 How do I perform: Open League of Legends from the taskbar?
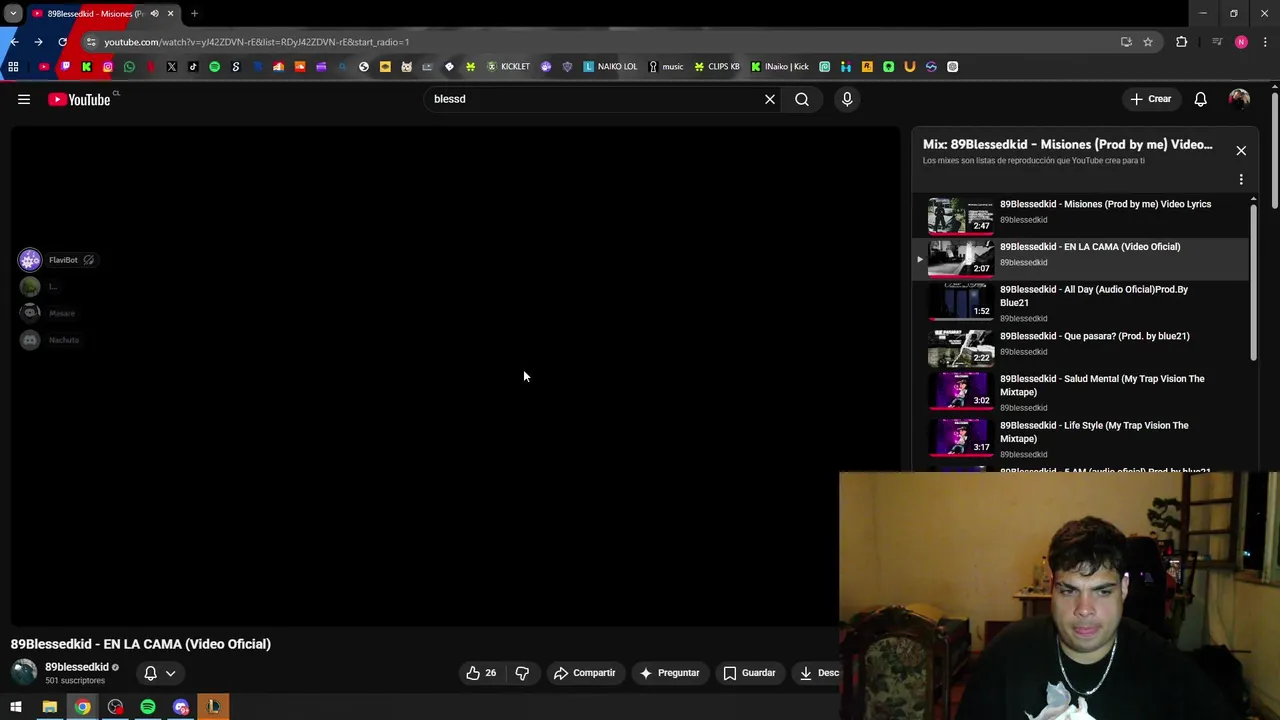pyautogui.click(x=213, y=707)
